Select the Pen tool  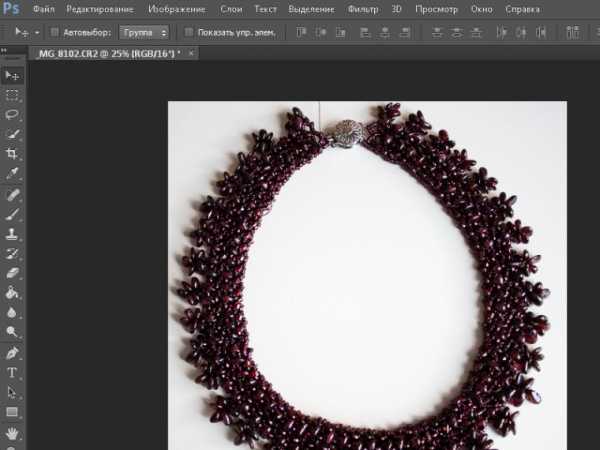coord(12,353)
